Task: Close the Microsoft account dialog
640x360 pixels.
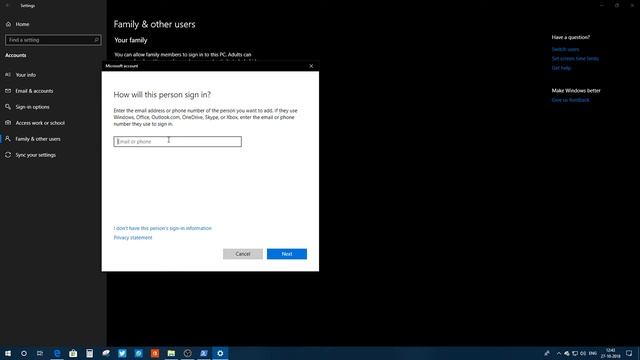Action: 311,66
